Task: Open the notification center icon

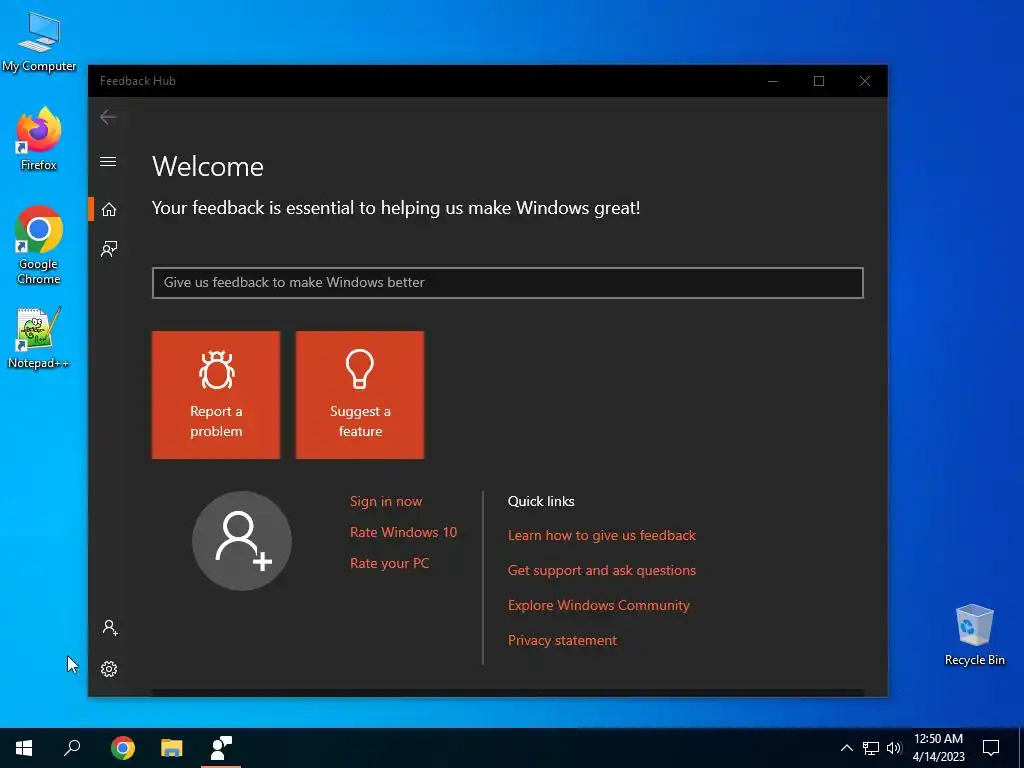Action: click(991, 748)
